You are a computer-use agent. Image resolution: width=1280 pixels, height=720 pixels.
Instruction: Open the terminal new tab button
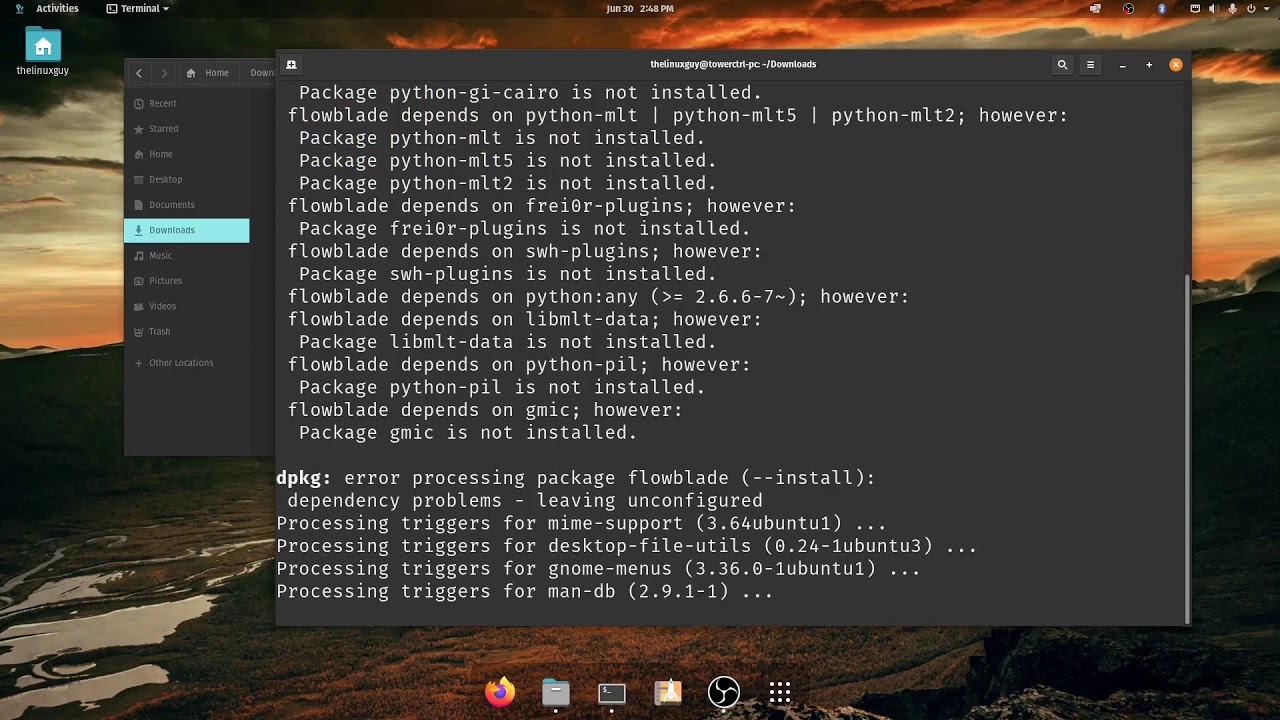pyautogui.click(x=291, y=64)
